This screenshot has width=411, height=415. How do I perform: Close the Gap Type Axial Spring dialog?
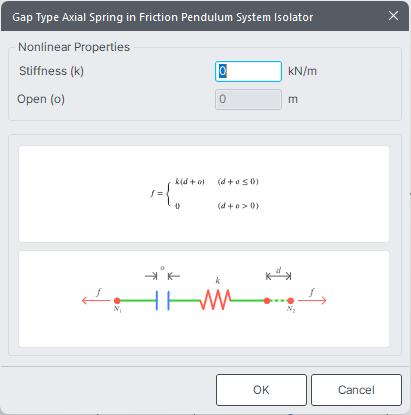click(393, 16)
